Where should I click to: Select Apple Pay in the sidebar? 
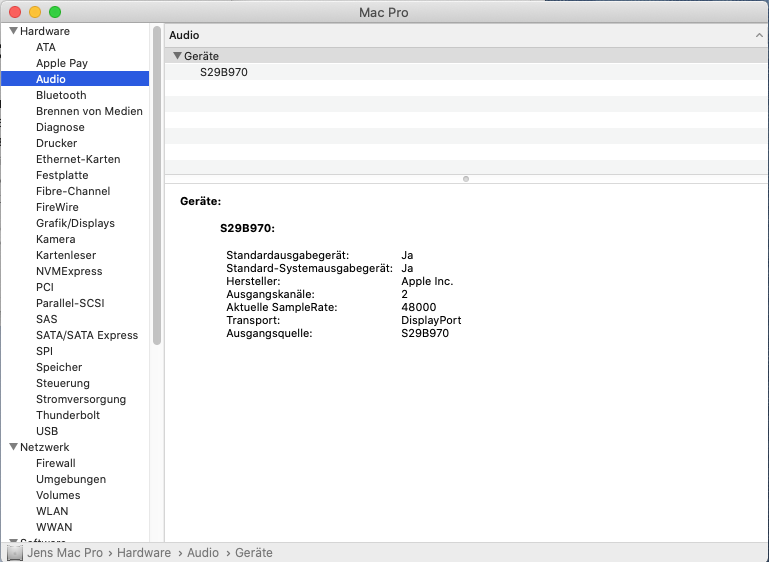click(62, 63)
